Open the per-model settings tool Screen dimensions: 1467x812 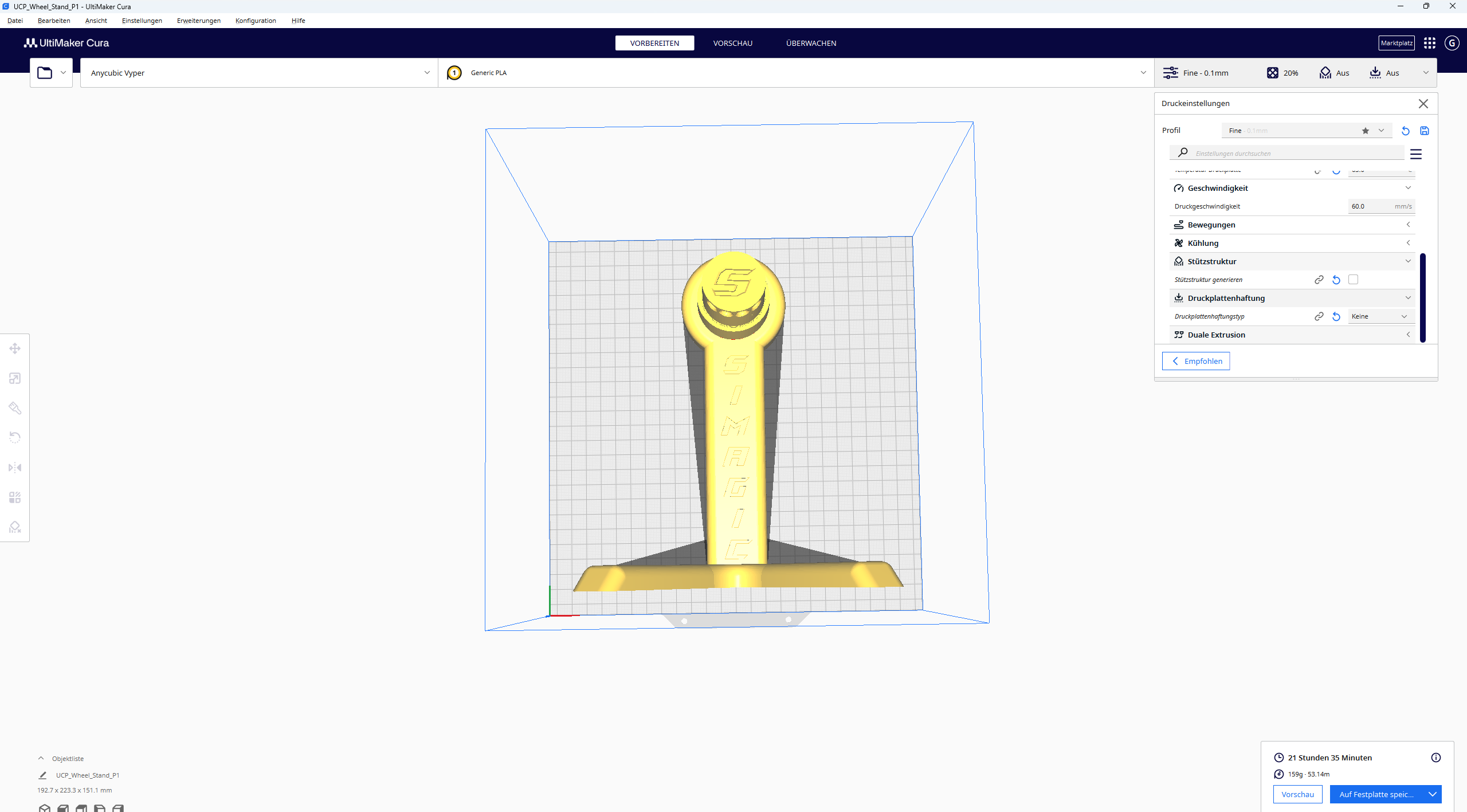click(x=15, y=497)
